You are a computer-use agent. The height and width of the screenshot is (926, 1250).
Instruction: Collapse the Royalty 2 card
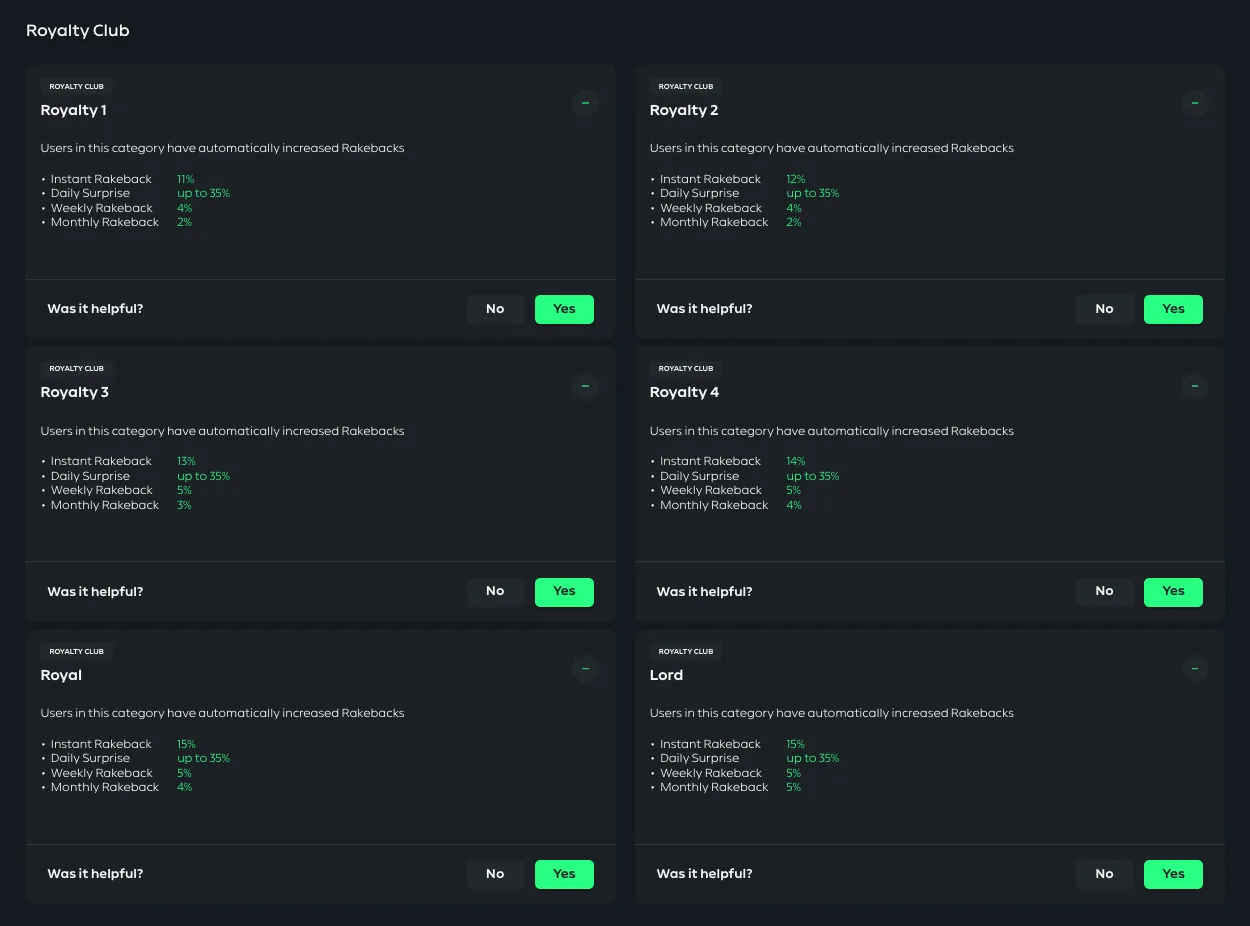(1194, 103)
